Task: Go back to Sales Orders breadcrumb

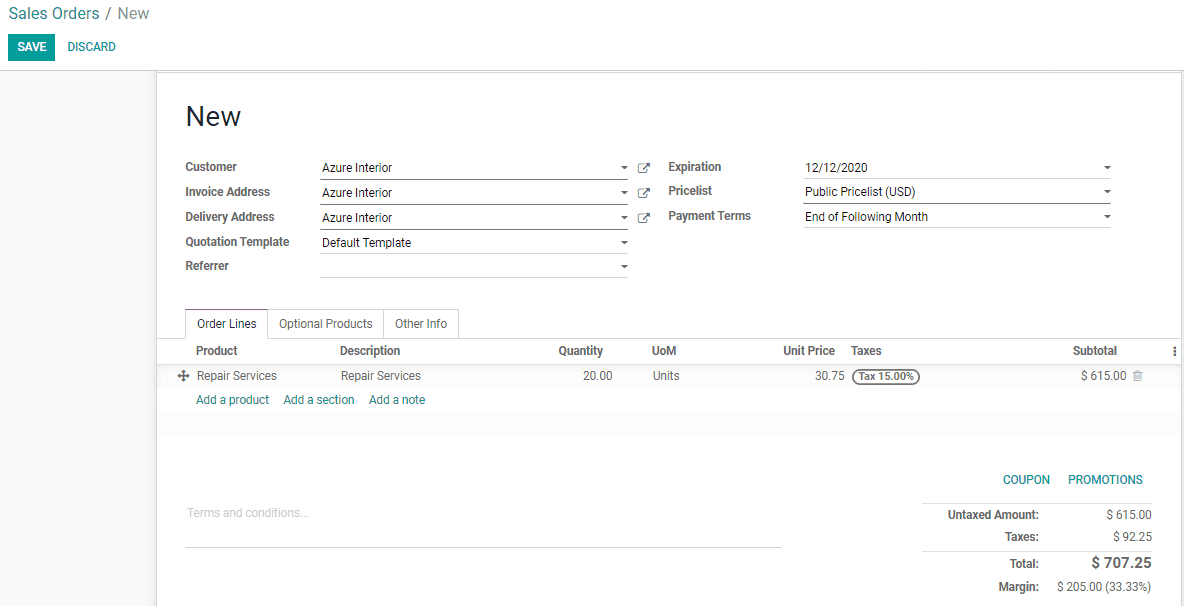Action: tap(54, 14)
